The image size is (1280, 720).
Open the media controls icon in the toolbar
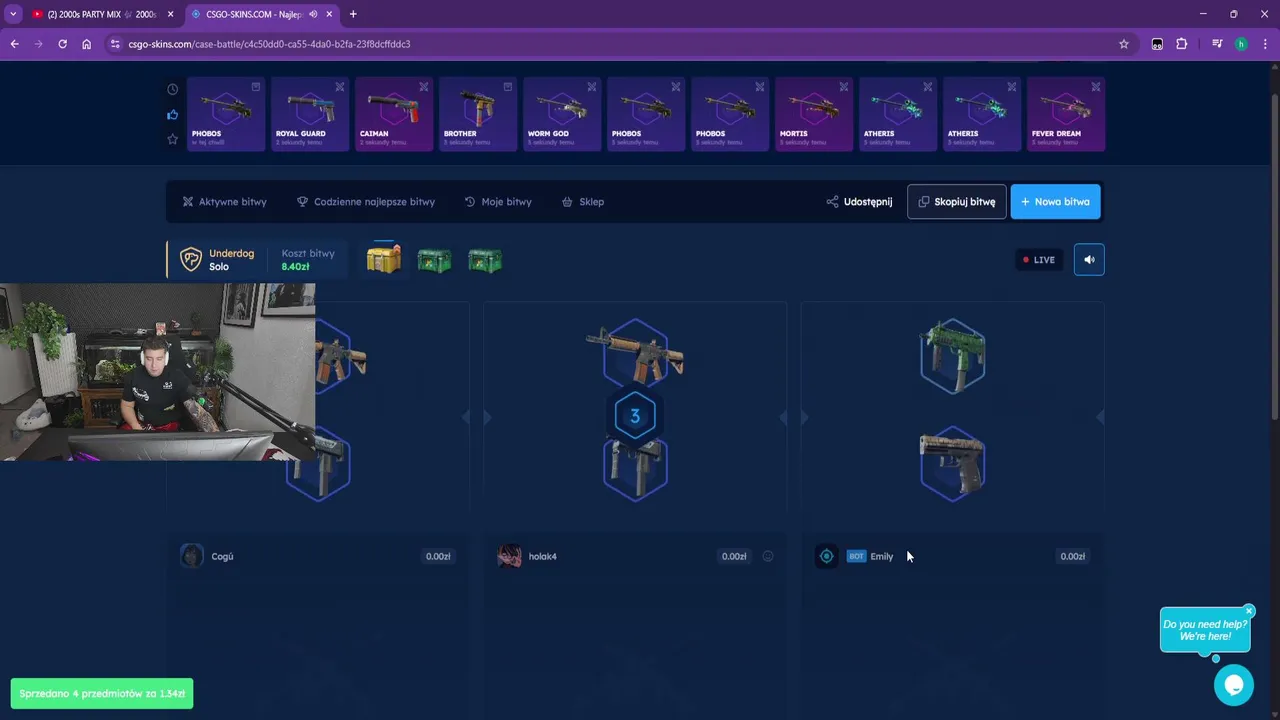pos(1217,44)
